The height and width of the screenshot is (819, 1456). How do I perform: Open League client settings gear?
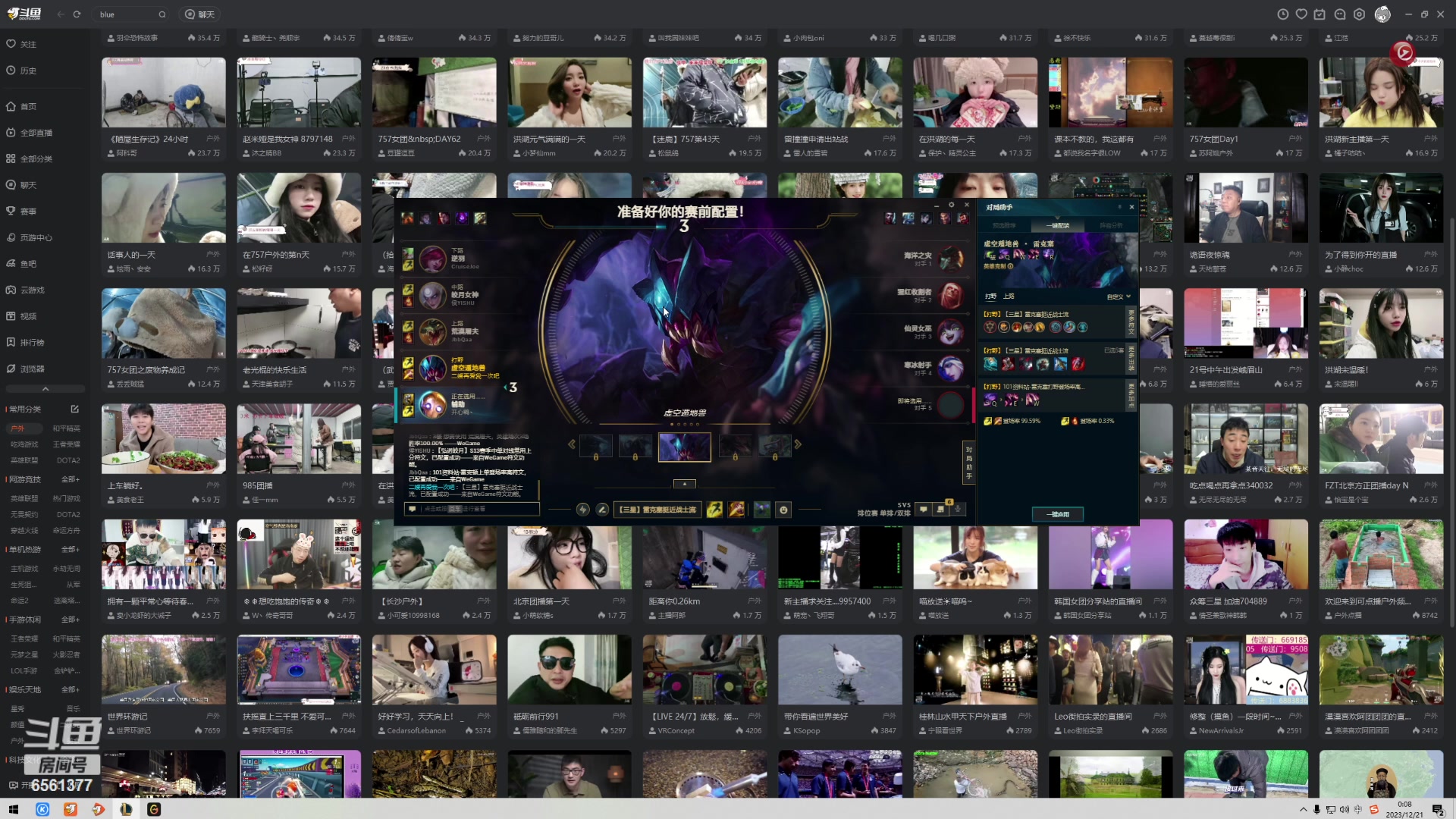[951, 205]
